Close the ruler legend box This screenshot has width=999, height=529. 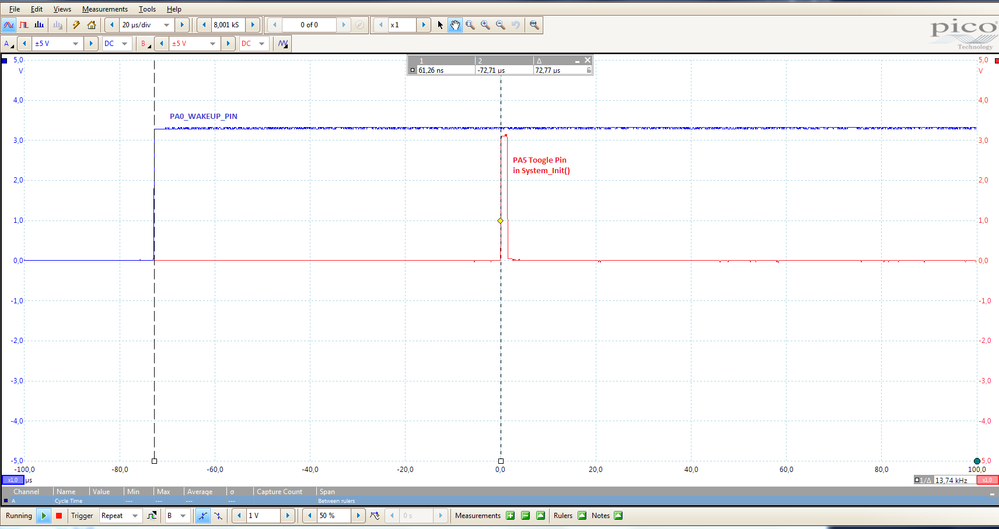[x=587, y=61]
